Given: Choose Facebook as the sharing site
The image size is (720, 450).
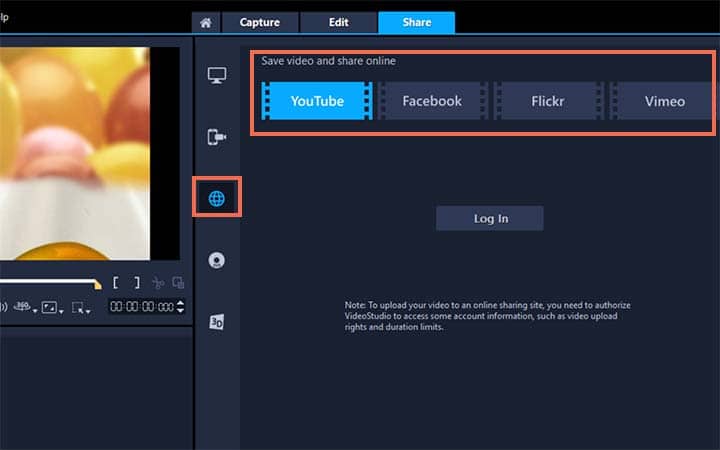Looking at the screenshot, I should (432, 101).
